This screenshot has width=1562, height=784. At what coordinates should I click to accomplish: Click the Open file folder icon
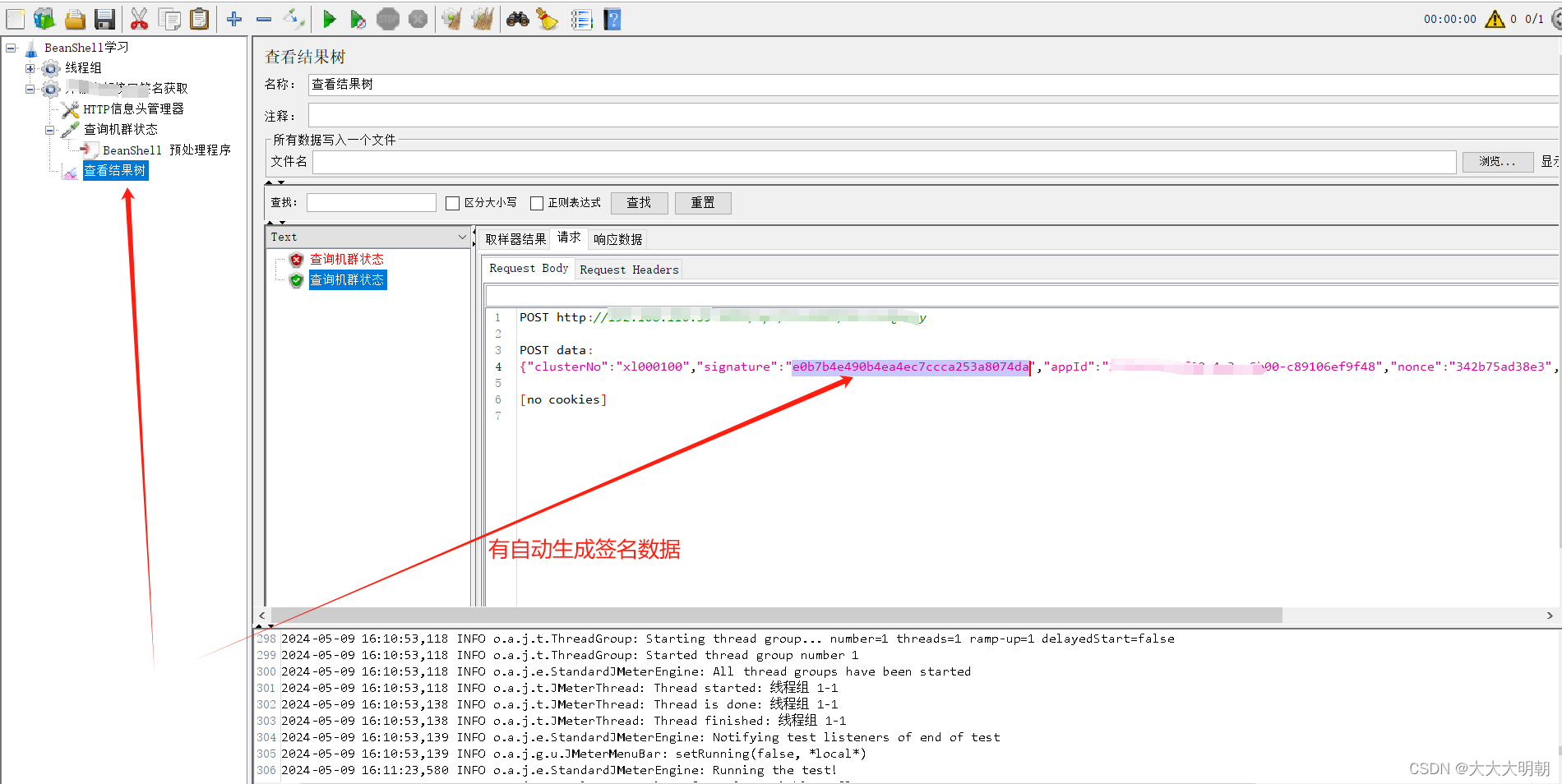(x=75, y=19)
